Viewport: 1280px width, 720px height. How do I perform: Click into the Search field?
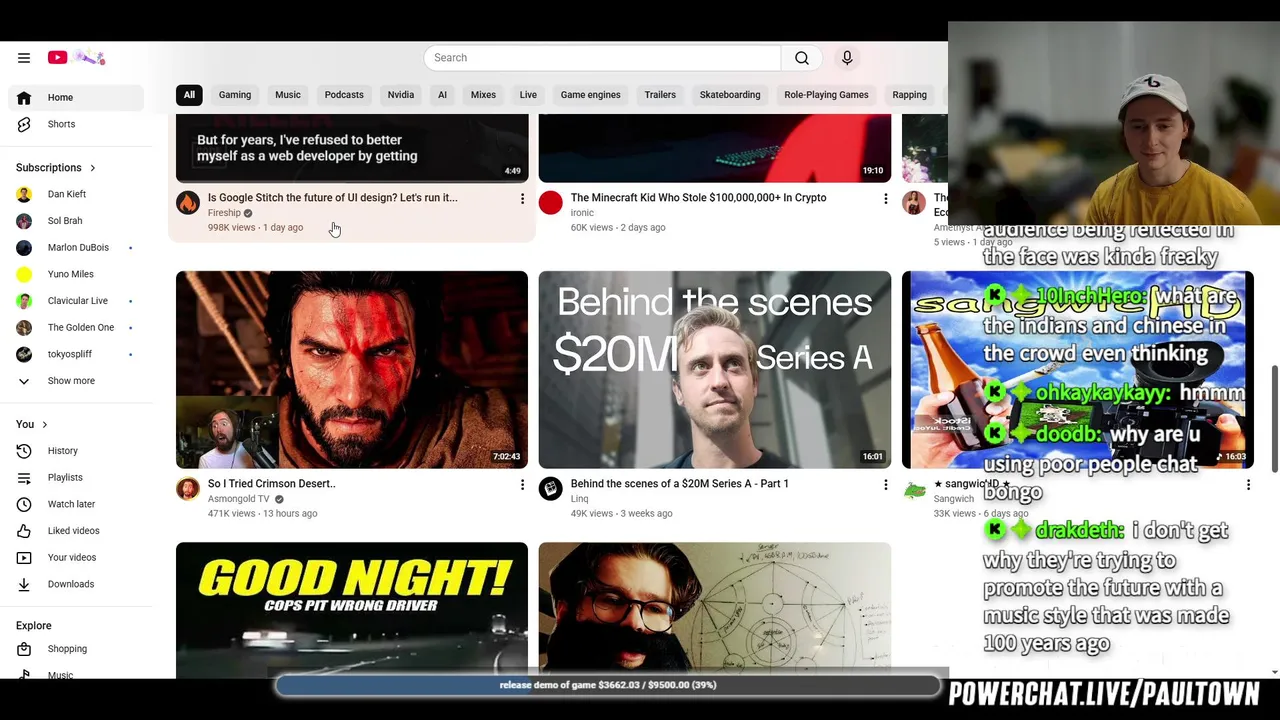coord(602,58)
